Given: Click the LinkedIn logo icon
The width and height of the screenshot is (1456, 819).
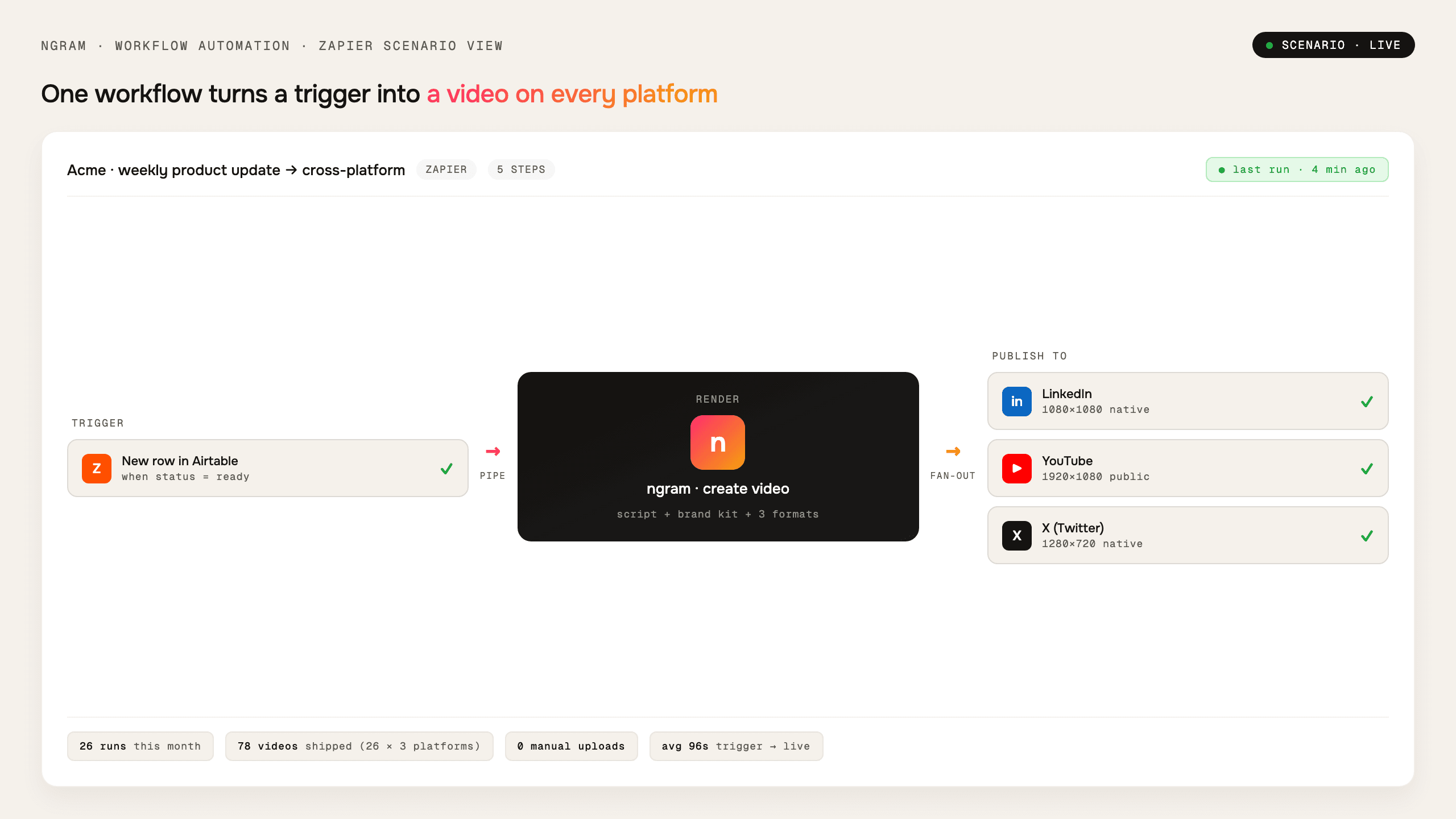Looking at the screenshot, I should point(1017,402).
